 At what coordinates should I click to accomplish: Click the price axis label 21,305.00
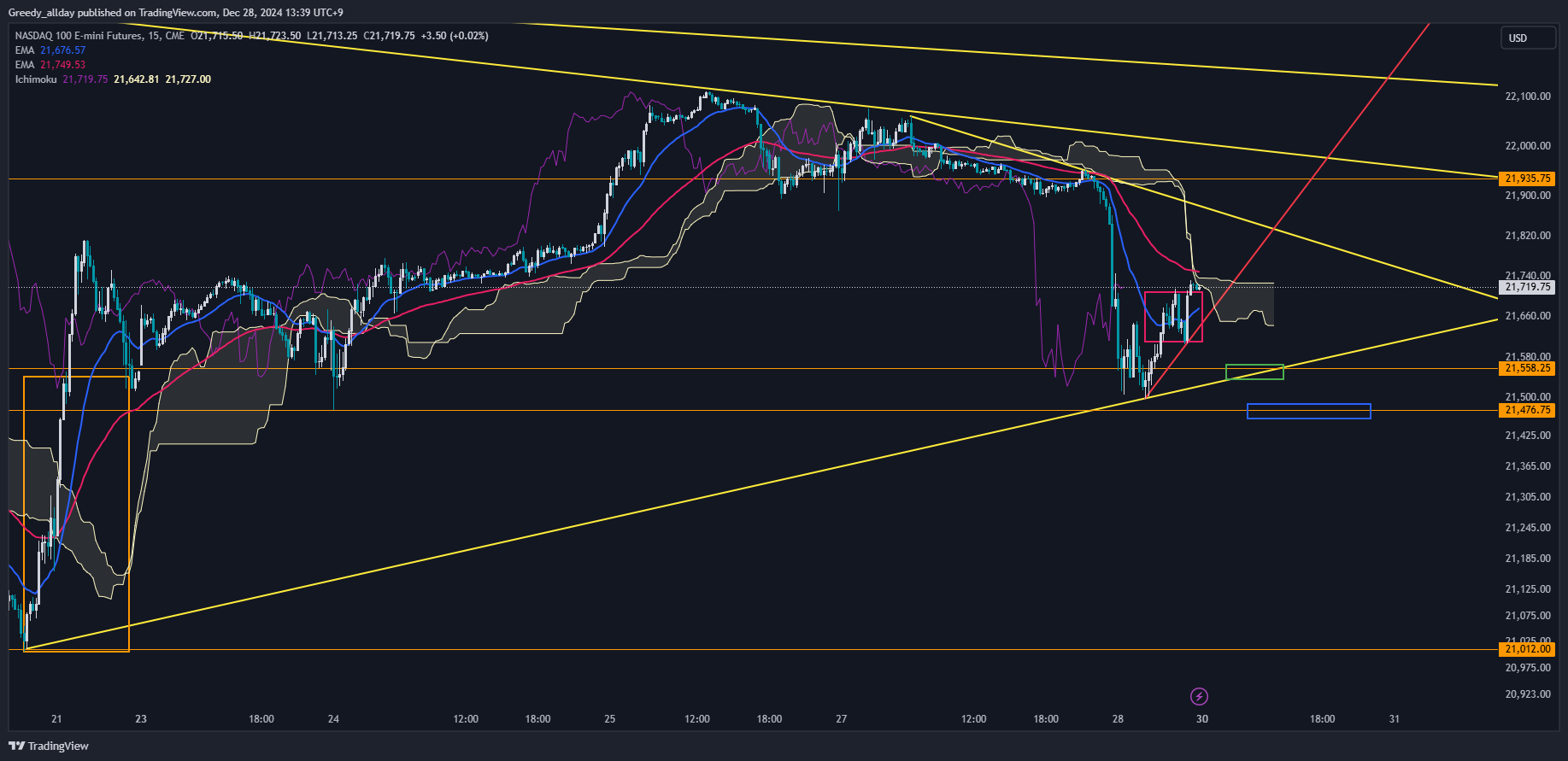tap(1528, 497)
